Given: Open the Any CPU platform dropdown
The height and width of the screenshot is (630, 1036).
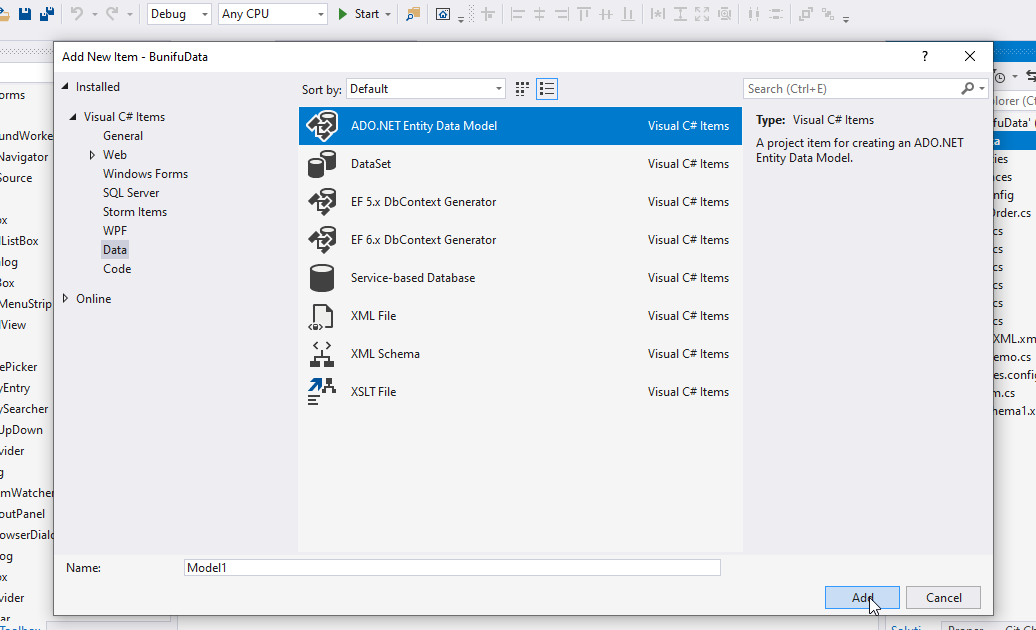Looking at the screenshot, I should pyautogui.click(x=272, y=14).
